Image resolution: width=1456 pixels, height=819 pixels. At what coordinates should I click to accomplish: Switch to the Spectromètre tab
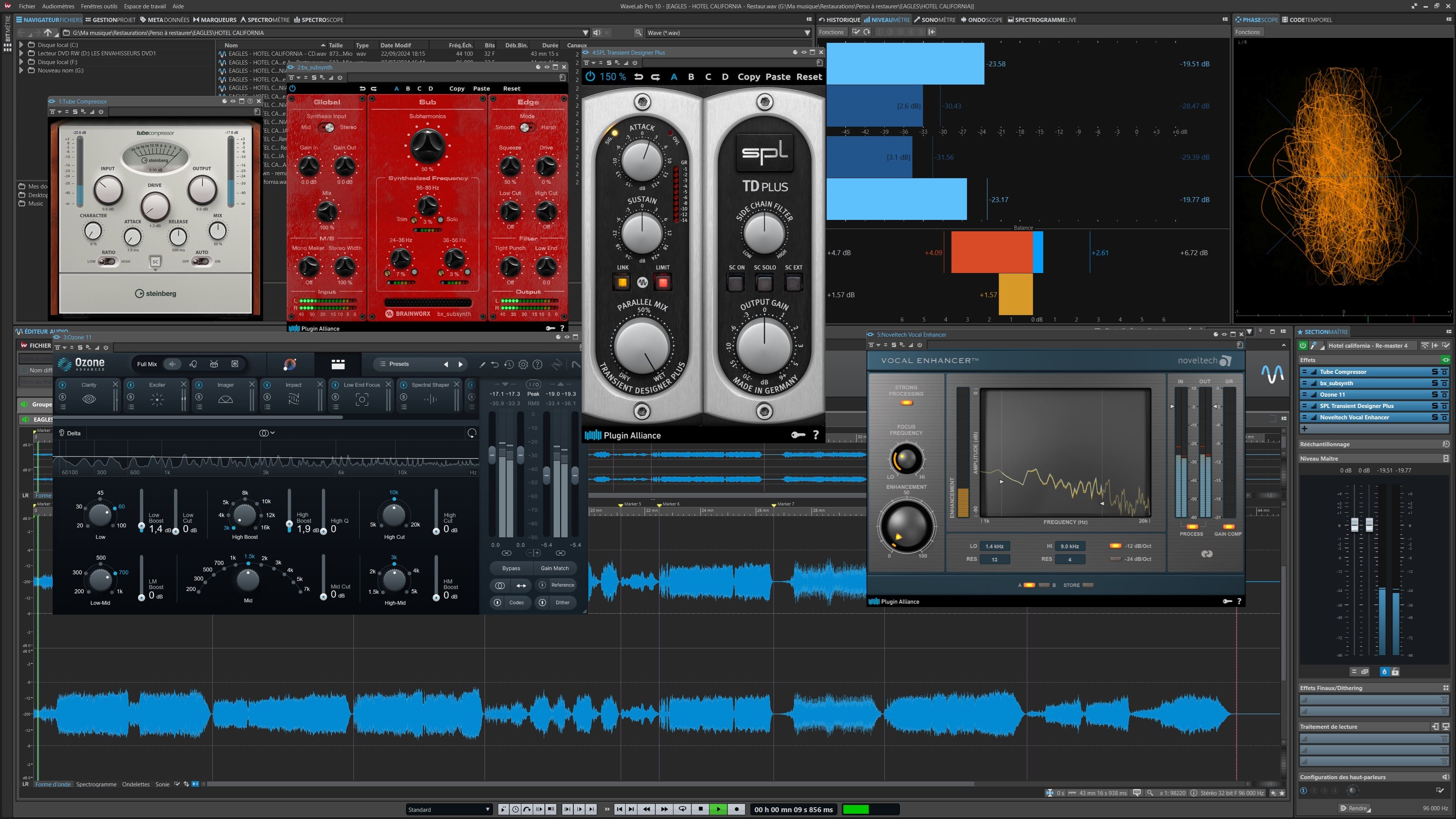point(265,20)
